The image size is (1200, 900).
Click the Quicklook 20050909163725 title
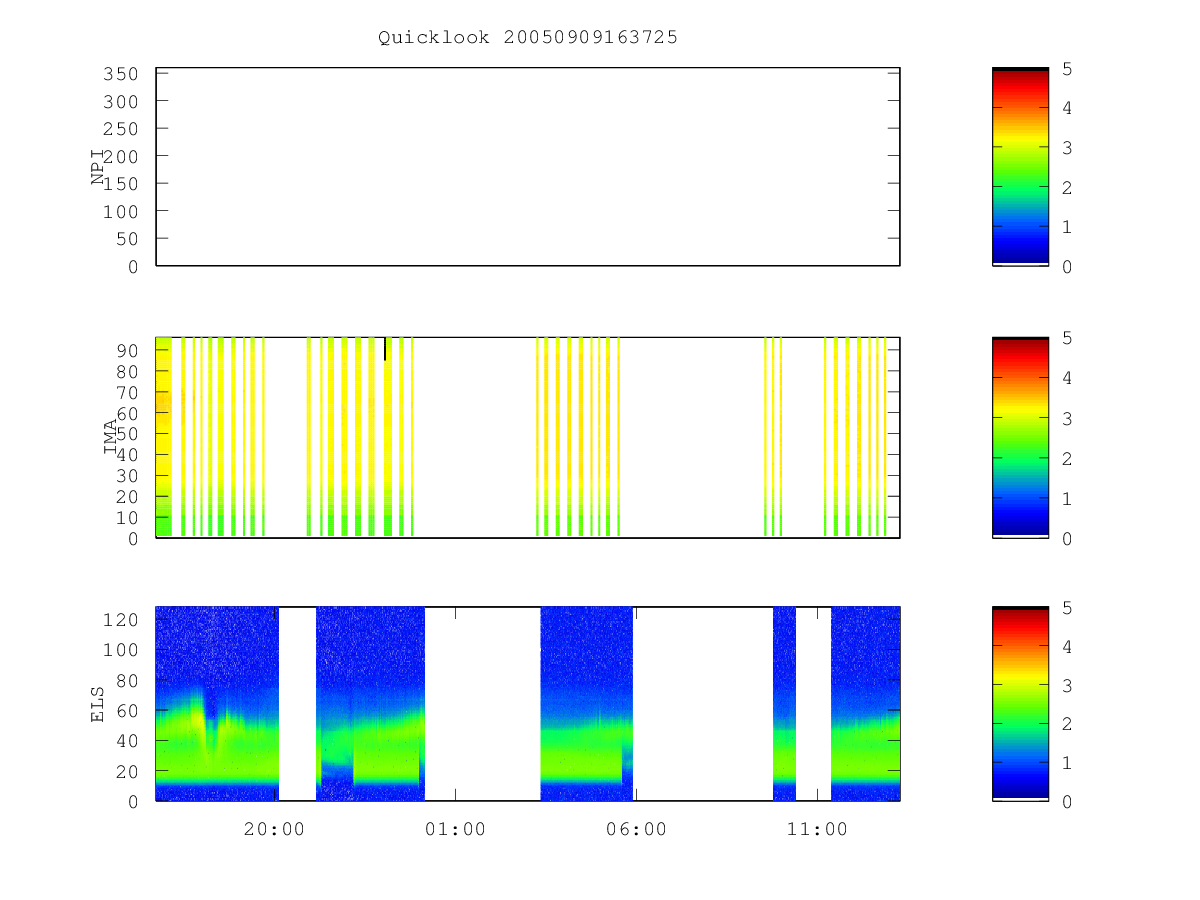click(528, 37)
